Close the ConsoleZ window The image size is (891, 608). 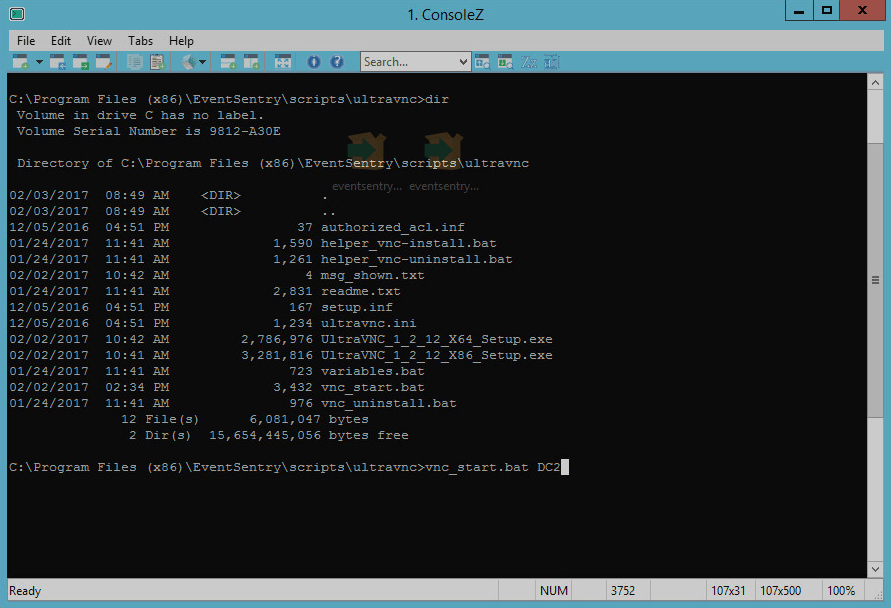point(862,10)
